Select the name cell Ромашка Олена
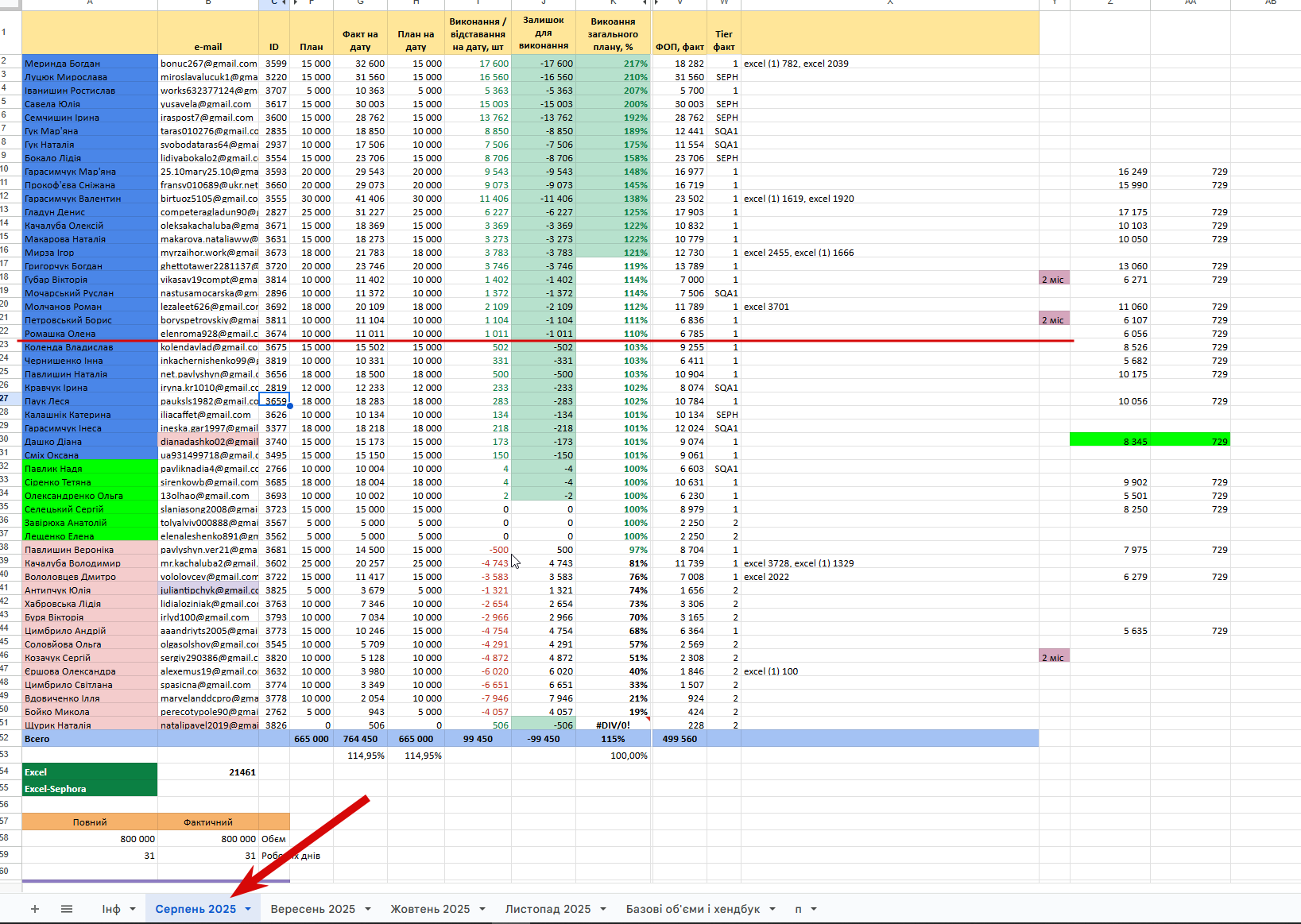Screen dimensions: 1301x924 (x=90, y=334)
